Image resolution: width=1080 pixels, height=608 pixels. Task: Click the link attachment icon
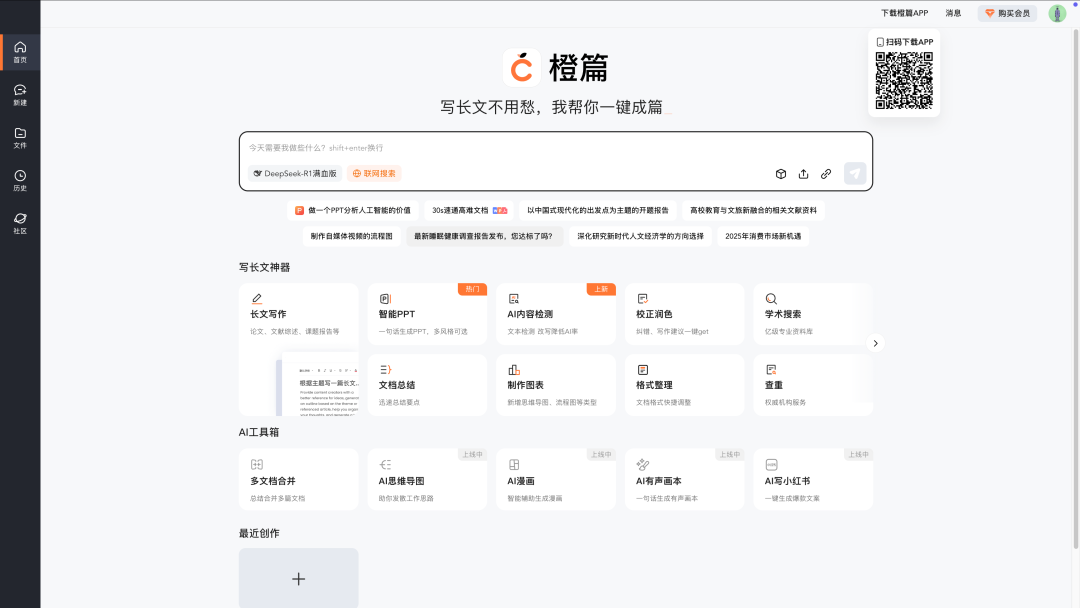coord(826,174)
